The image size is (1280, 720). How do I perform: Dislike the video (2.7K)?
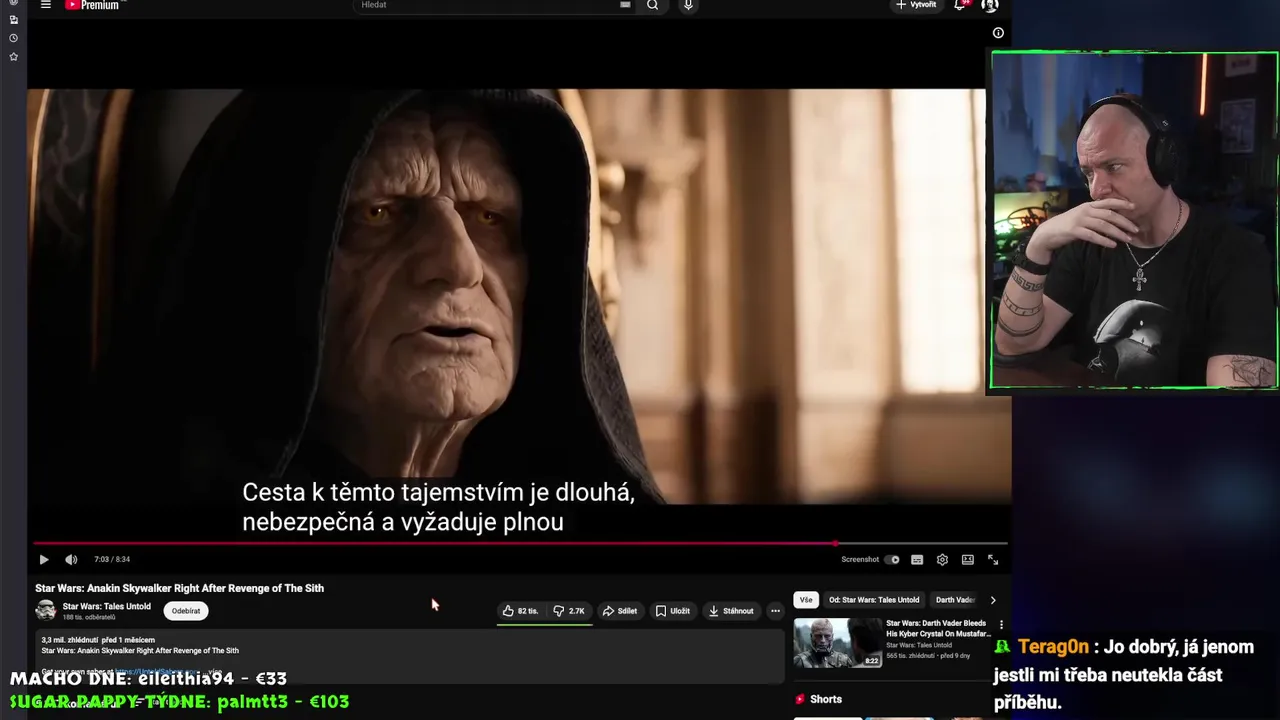[x=569, y=611]
